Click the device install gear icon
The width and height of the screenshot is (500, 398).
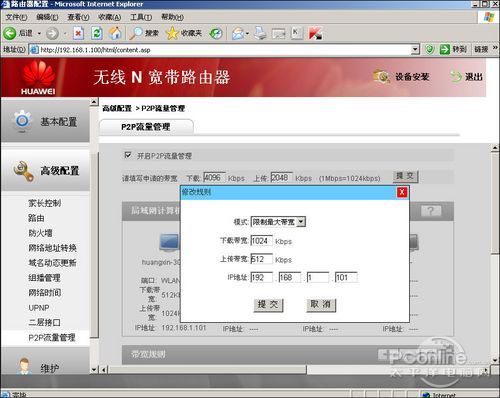click(x=381, y=76)
